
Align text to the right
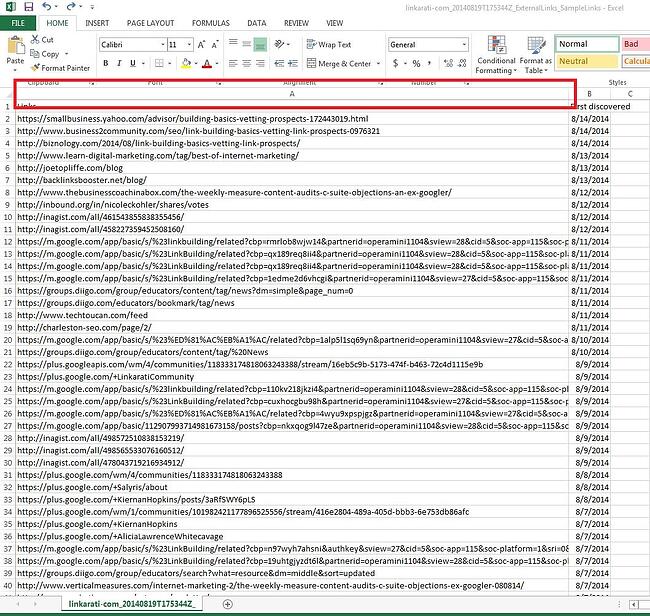pos(260,63)
